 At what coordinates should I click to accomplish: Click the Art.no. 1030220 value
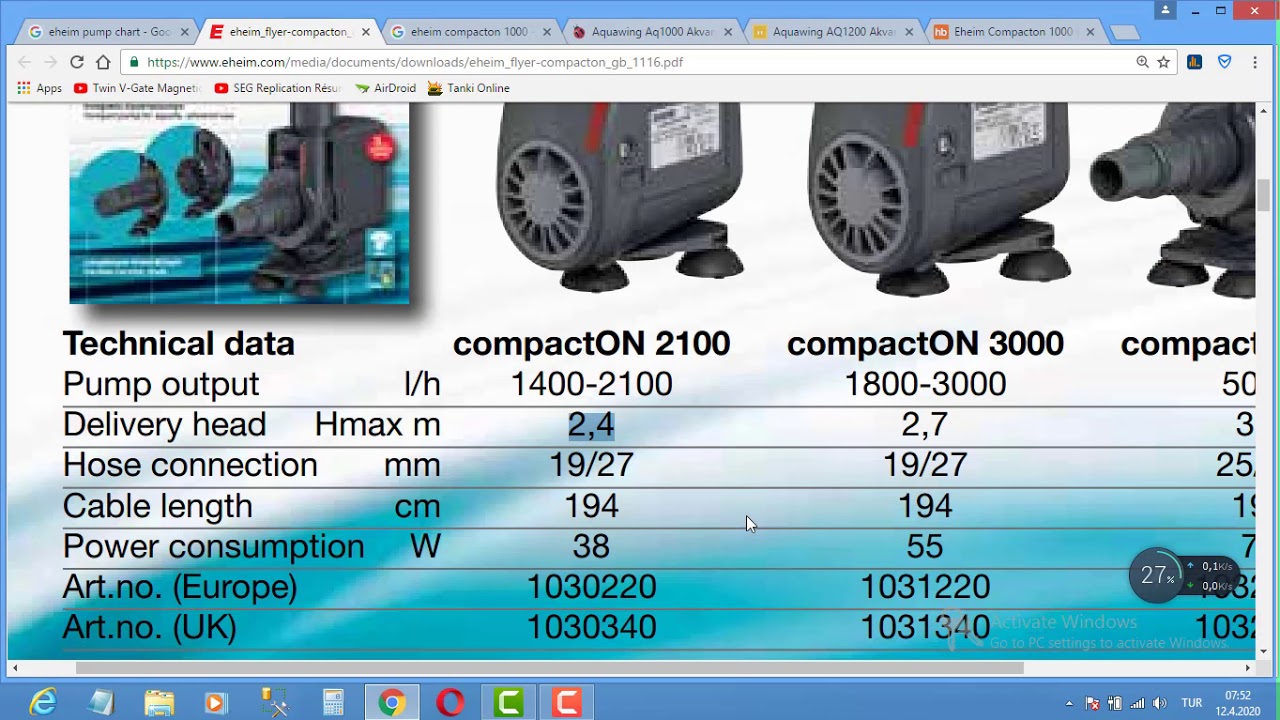coord(591,587)
